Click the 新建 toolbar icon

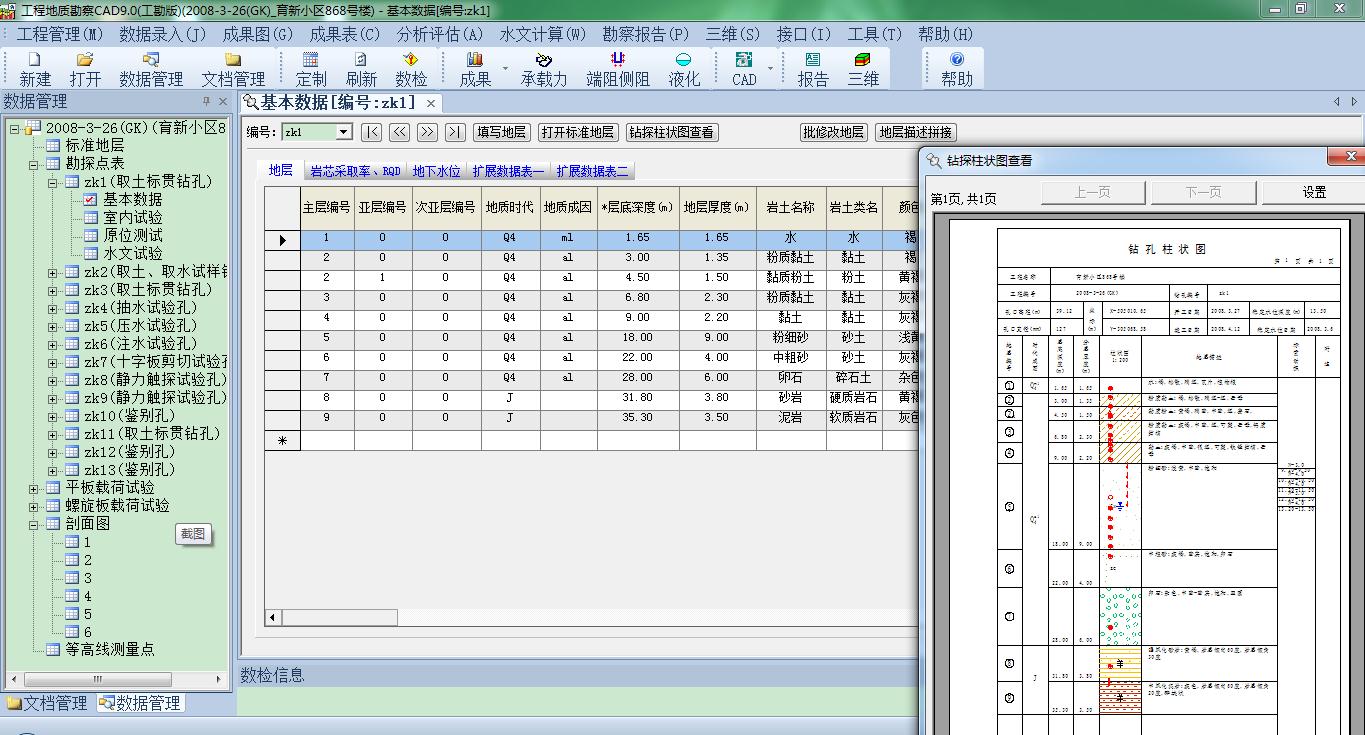point(35,69)
